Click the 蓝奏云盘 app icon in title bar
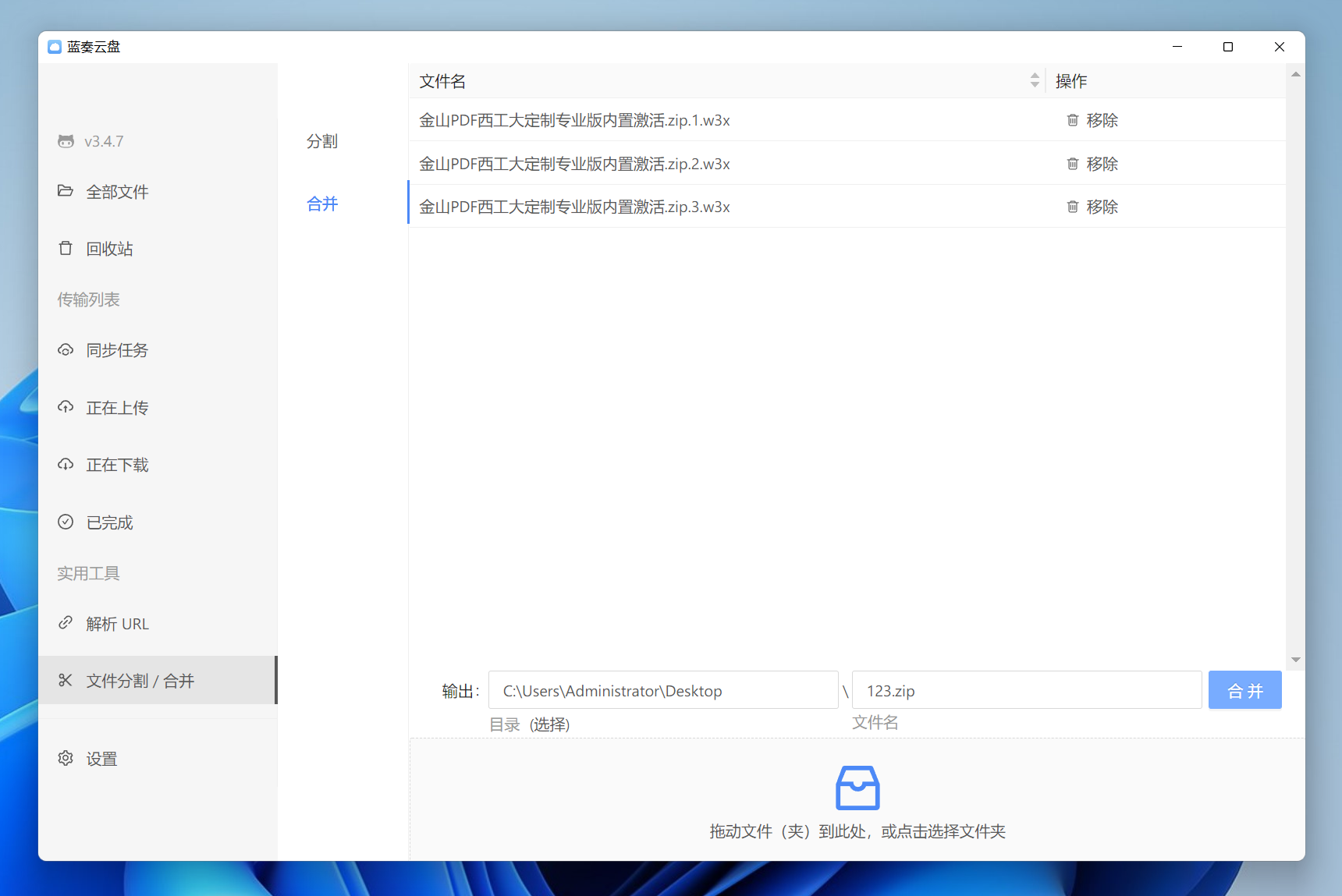The width and height of the screenshot is (1342, 896). (55, 47)
